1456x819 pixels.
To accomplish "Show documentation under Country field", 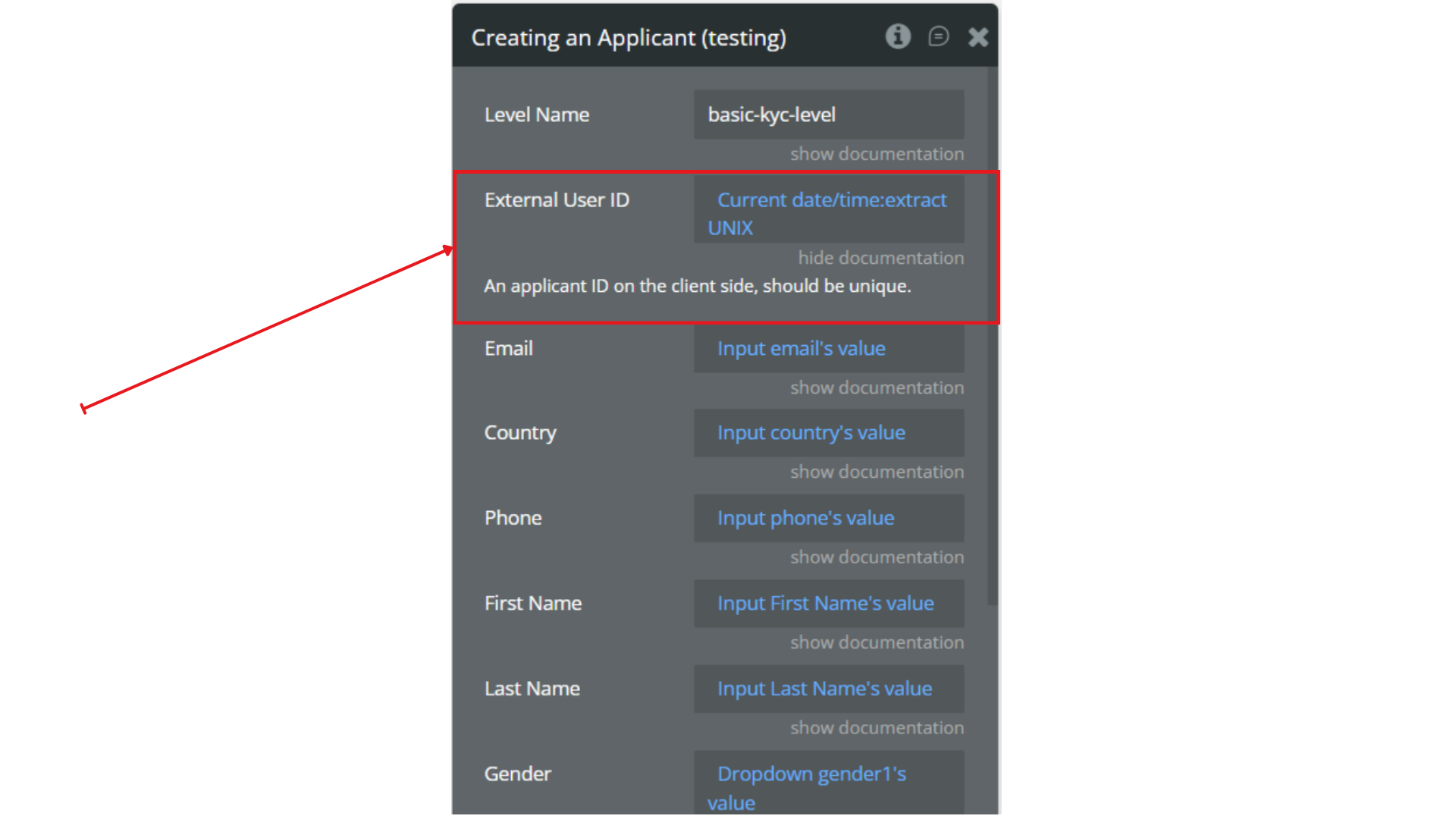I will tap(877, 472).
